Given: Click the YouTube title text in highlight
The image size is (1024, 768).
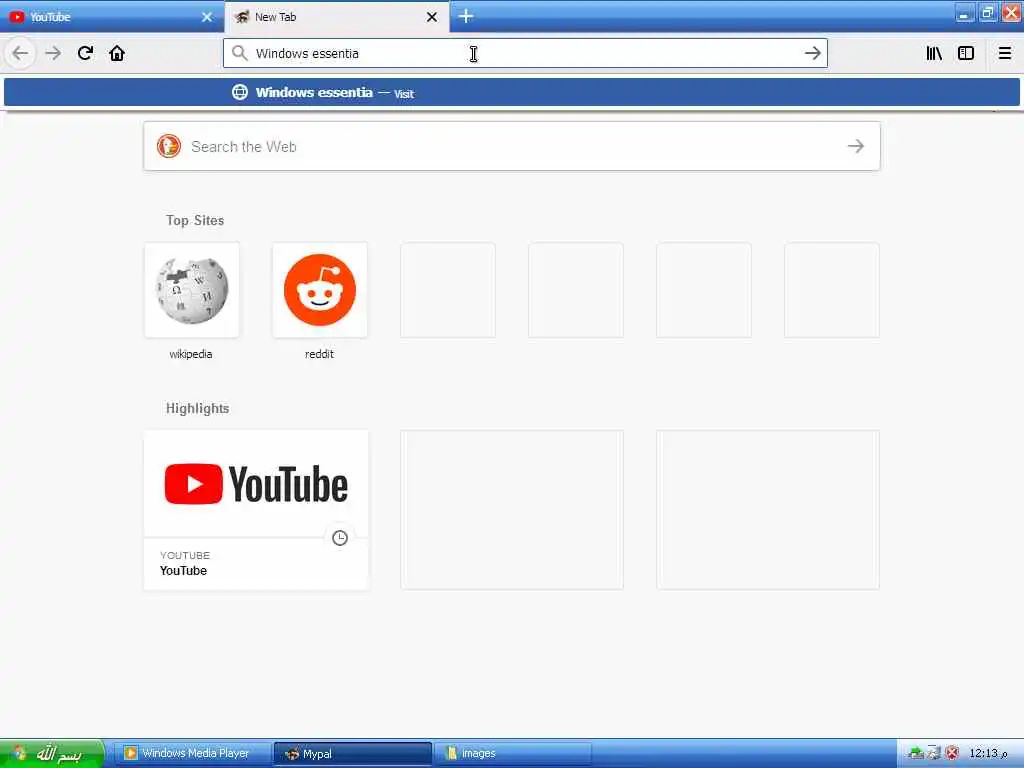Looking at the screenshot, I should (x=184, y=571).
